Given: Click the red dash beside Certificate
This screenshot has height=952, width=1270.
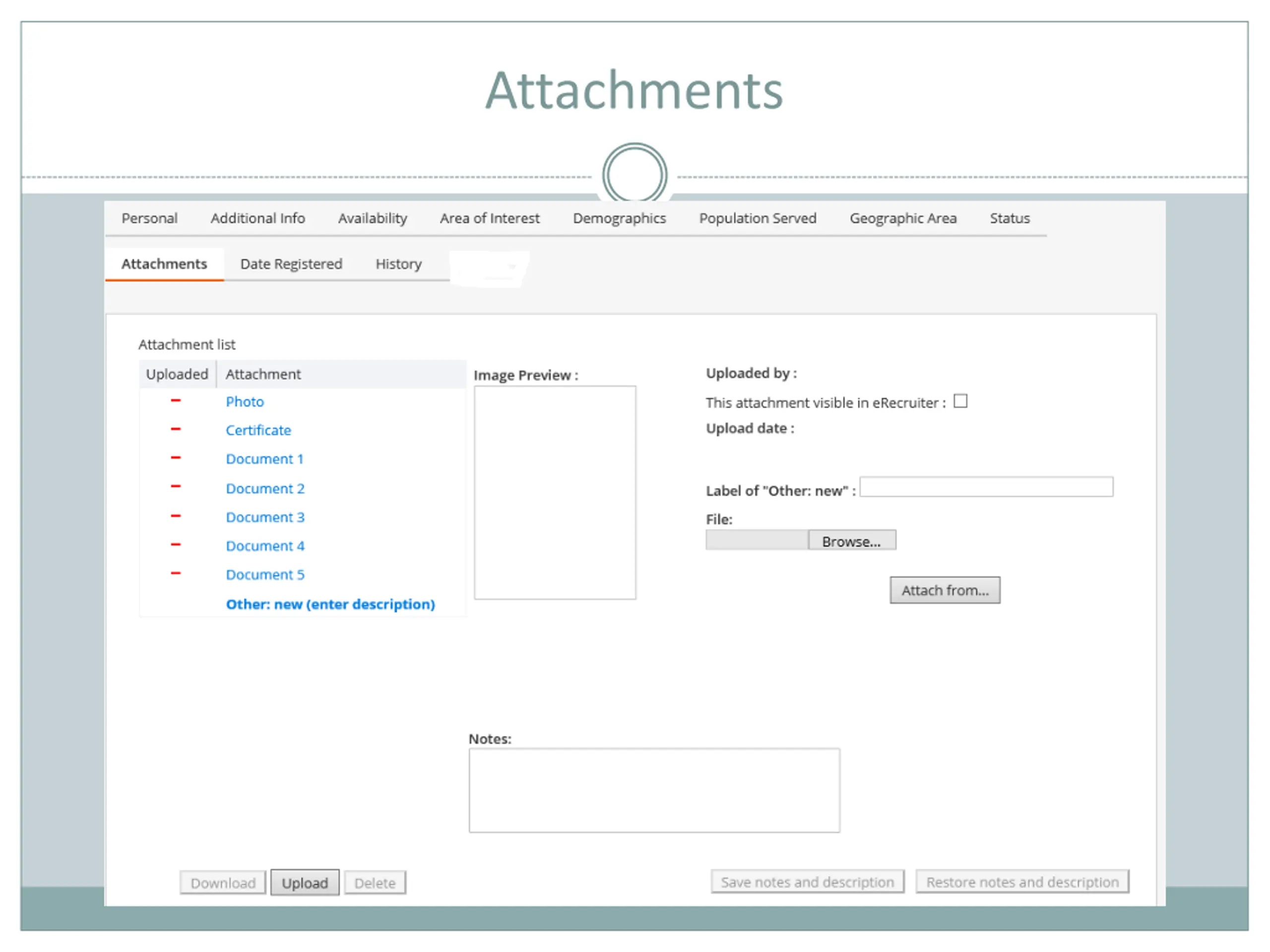Looking at the screenshot, I should coord(176,429).
